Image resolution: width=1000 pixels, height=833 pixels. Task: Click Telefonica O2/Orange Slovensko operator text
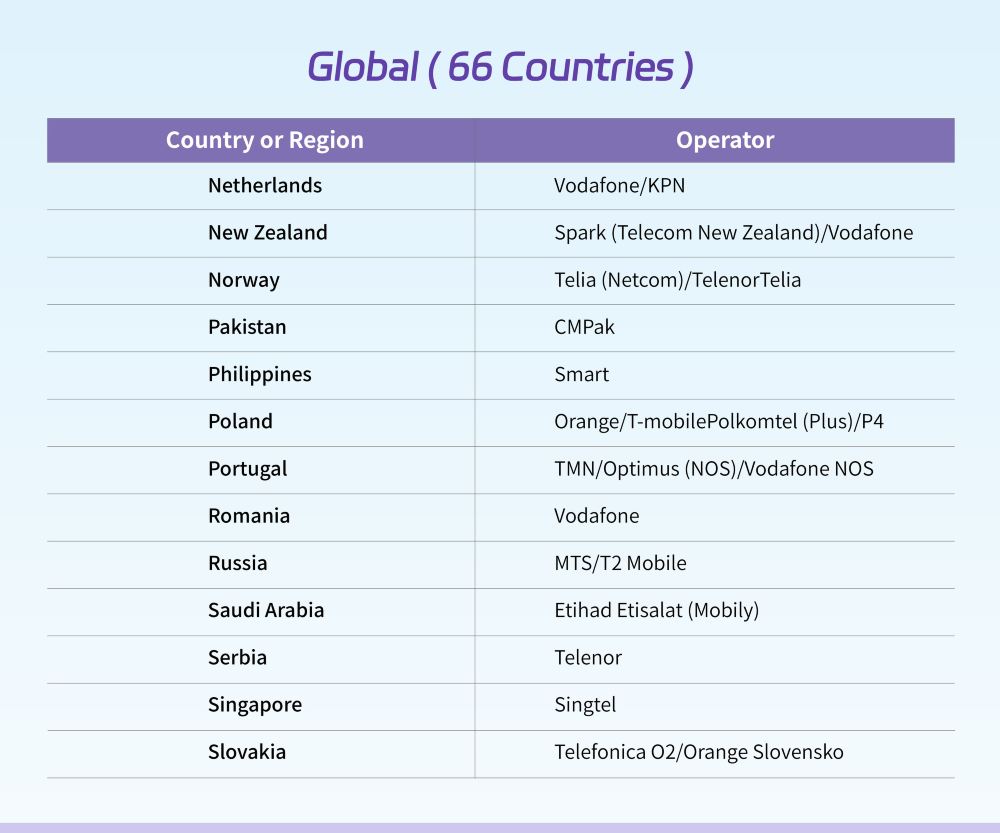tap(699, 752)
